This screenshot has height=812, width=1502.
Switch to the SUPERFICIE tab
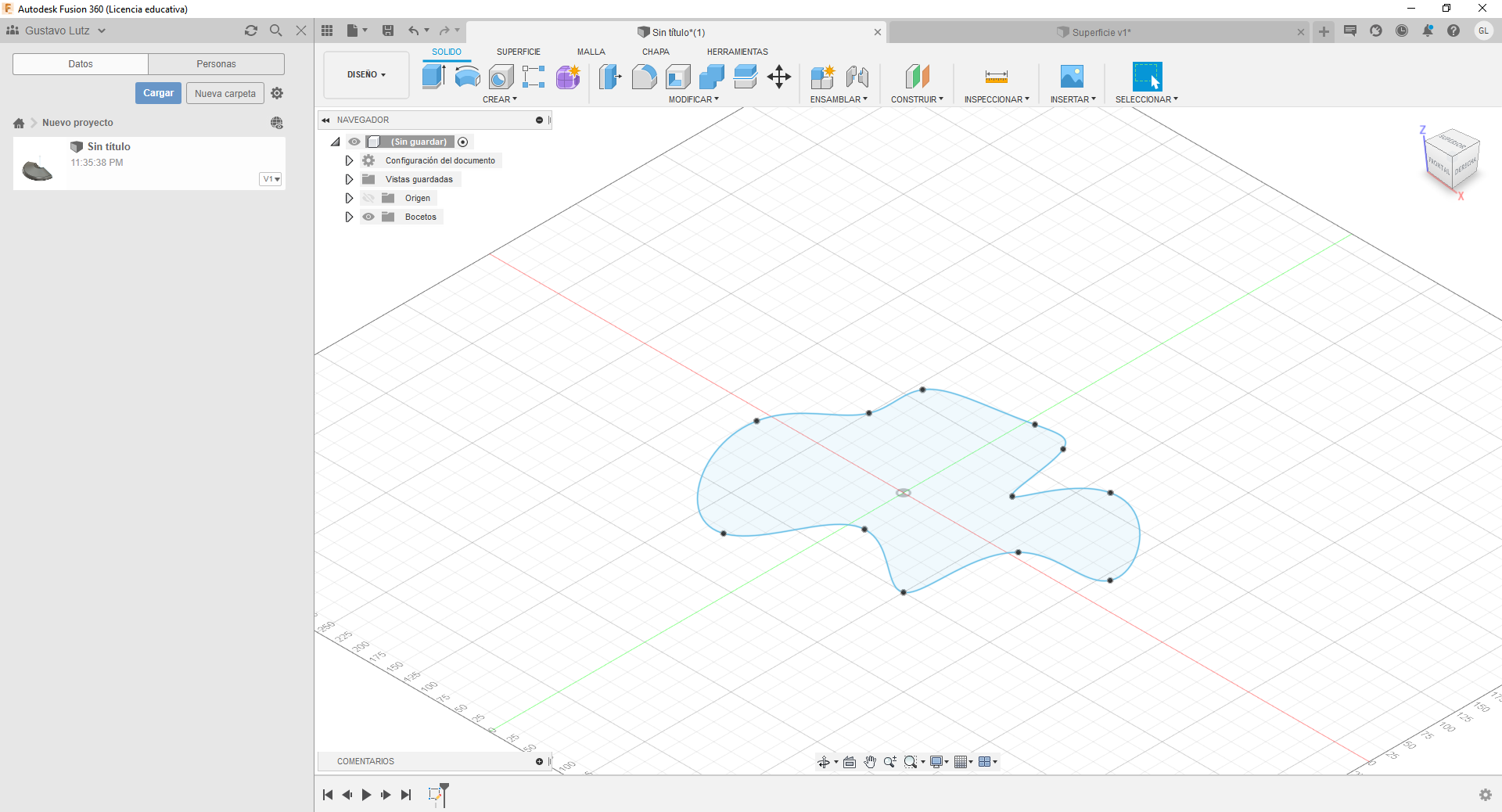(x=519, y=52)
